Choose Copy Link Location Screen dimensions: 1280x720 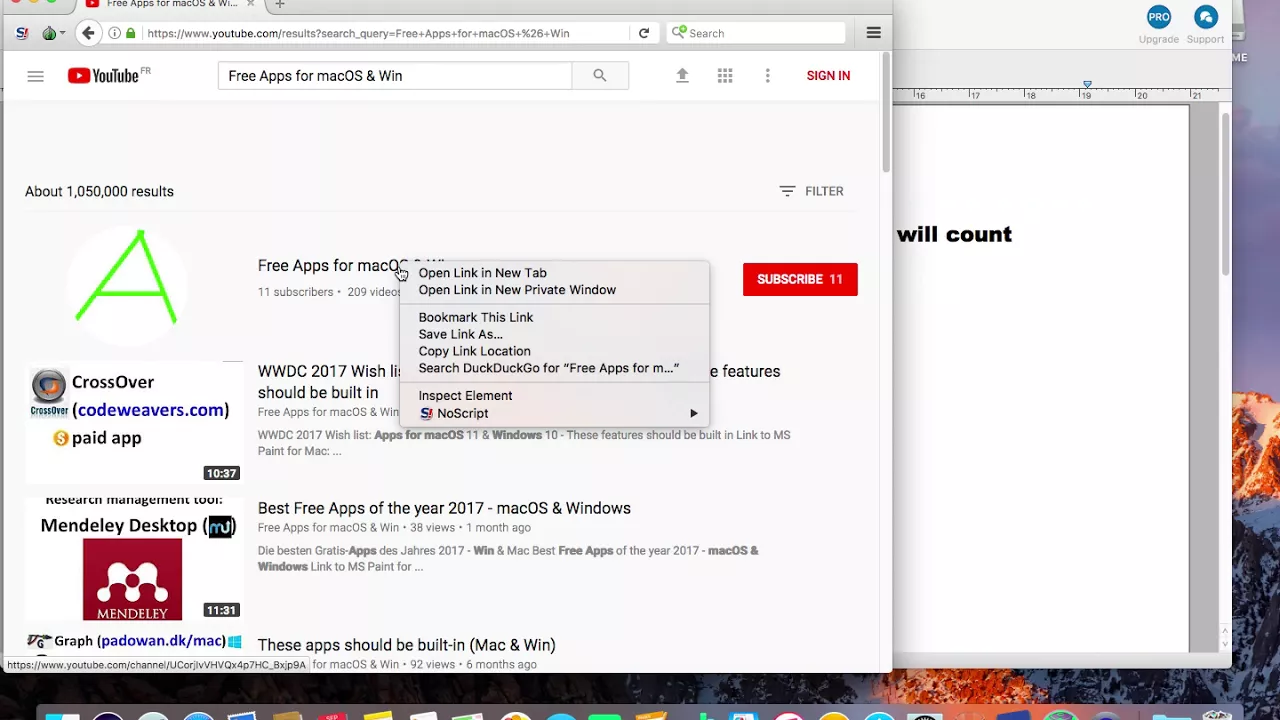(474, 351)
